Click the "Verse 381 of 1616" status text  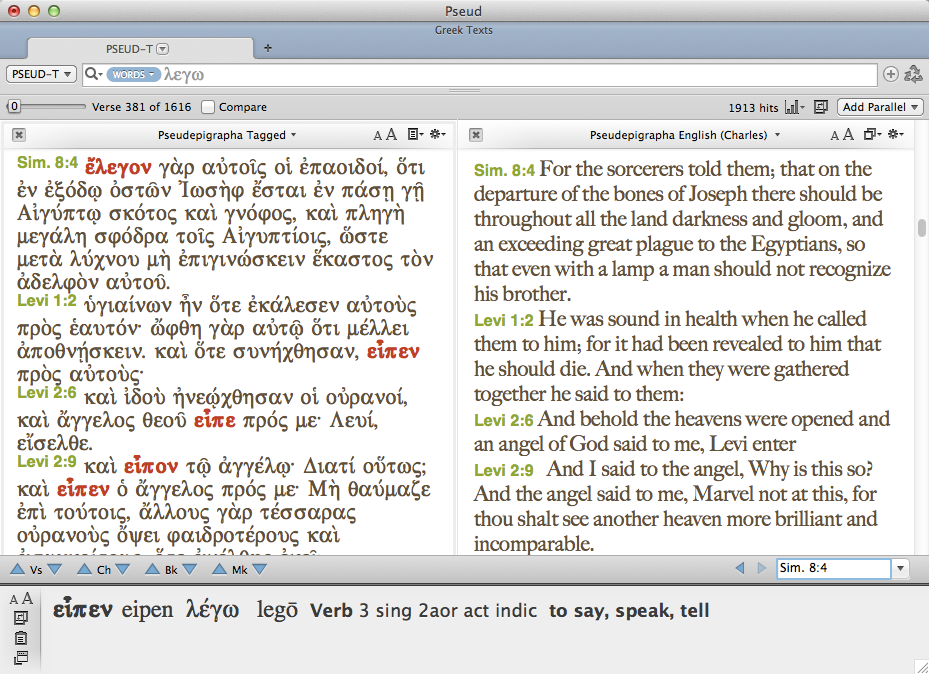(142, 107)
